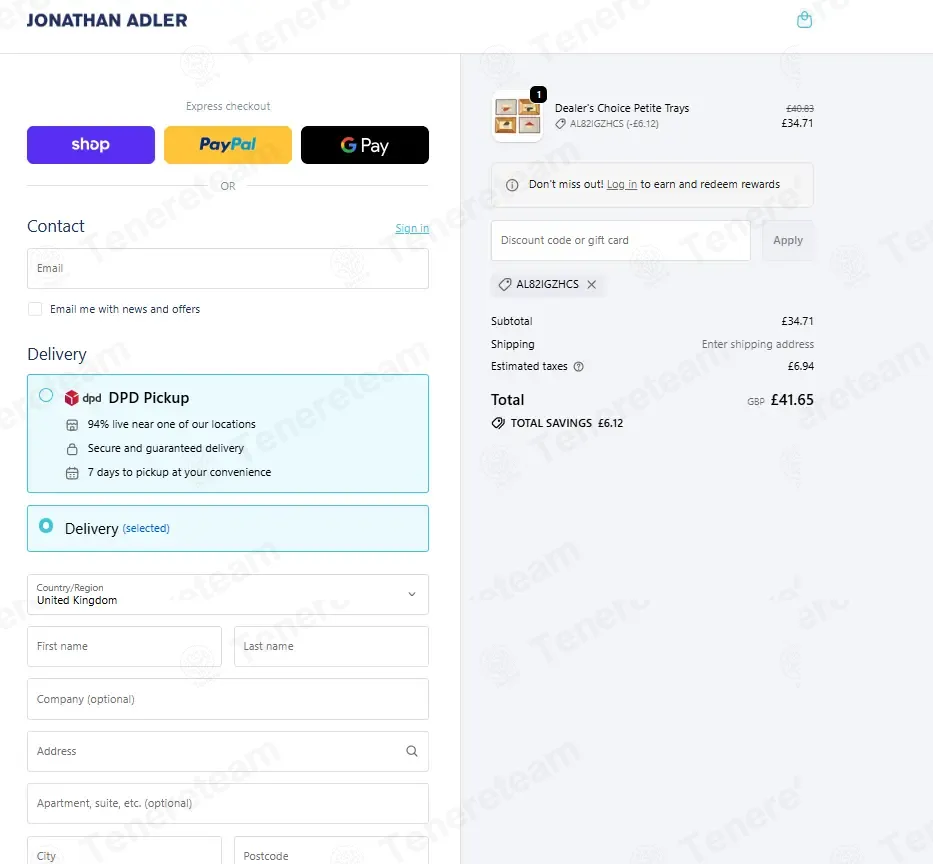Choose PayPal express checkout
Viewport: 933px width, 864px height.
(x=228, y=145)
